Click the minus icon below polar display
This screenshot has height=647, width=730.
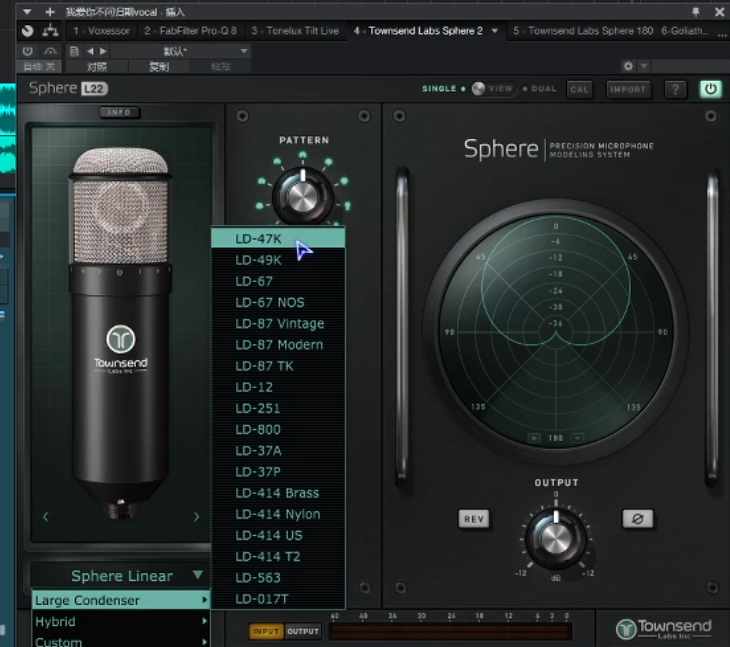[578, 438]
